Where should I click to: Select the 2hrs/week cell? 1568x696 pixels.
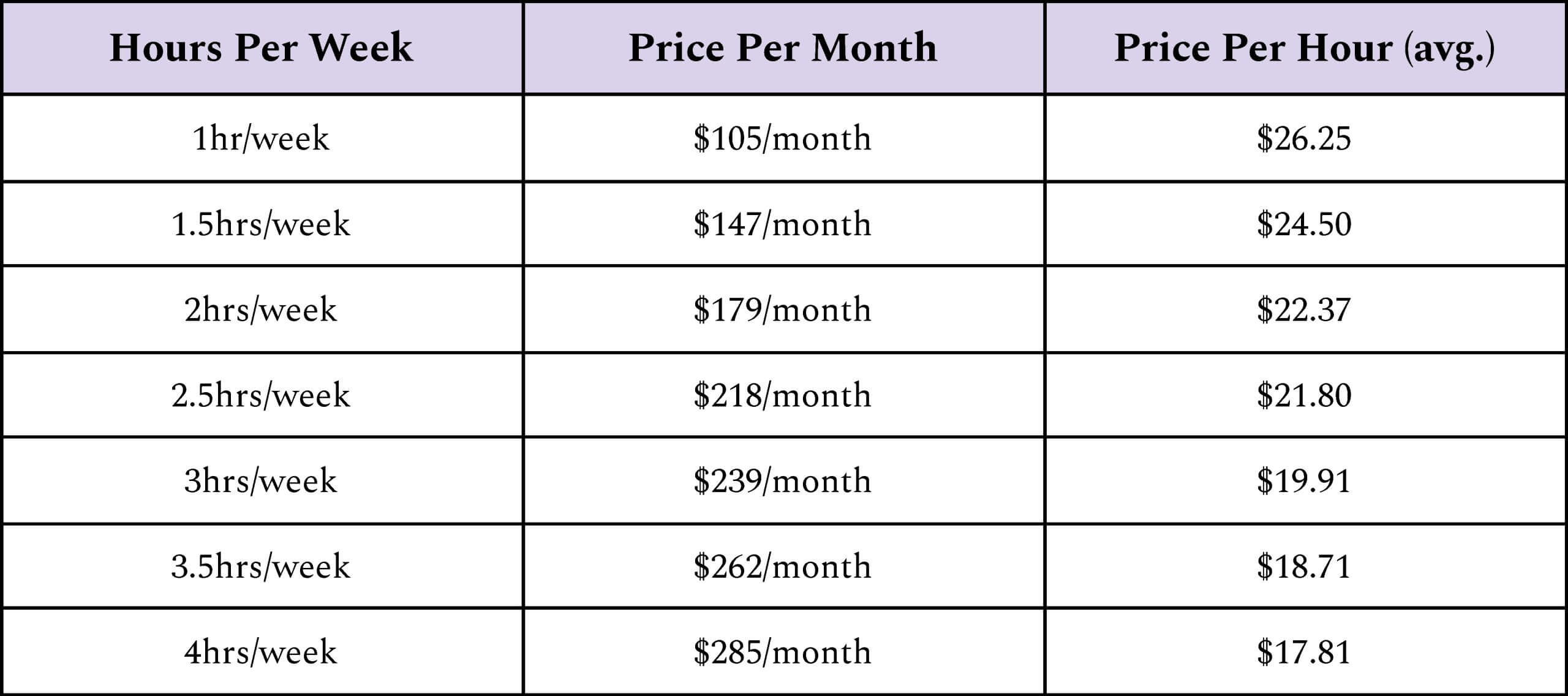pyautogui.click(x=261, y=309)
